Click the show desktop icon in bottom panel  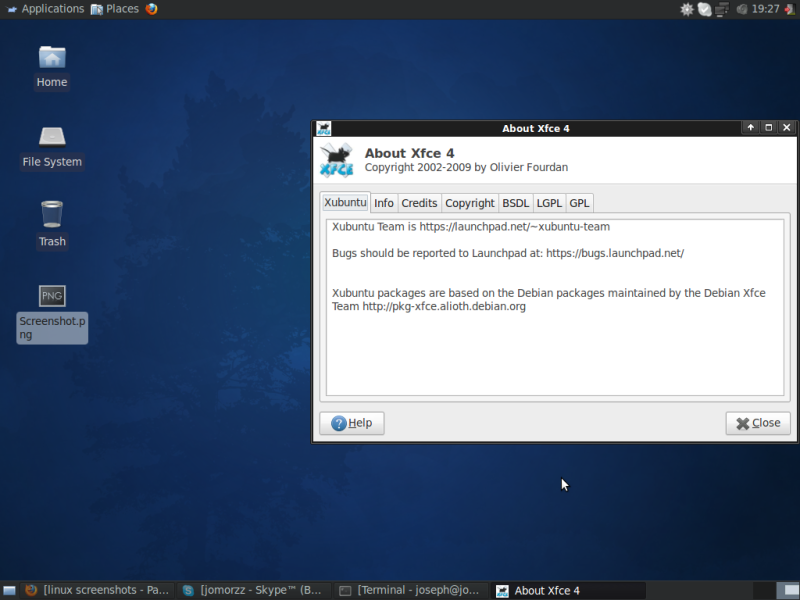coord(9,591)
